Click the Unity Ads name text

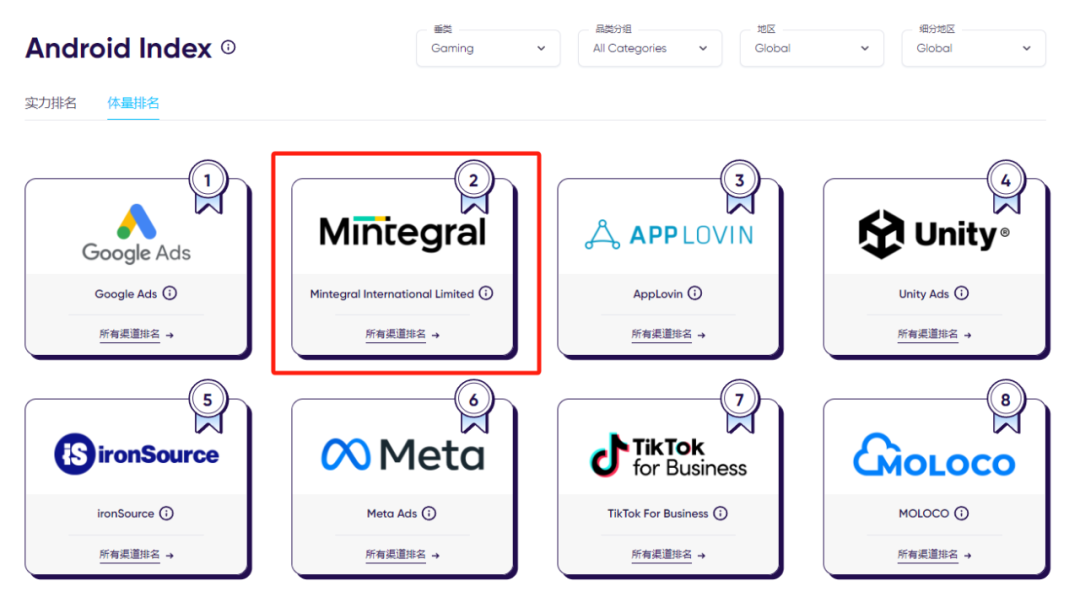924,294
